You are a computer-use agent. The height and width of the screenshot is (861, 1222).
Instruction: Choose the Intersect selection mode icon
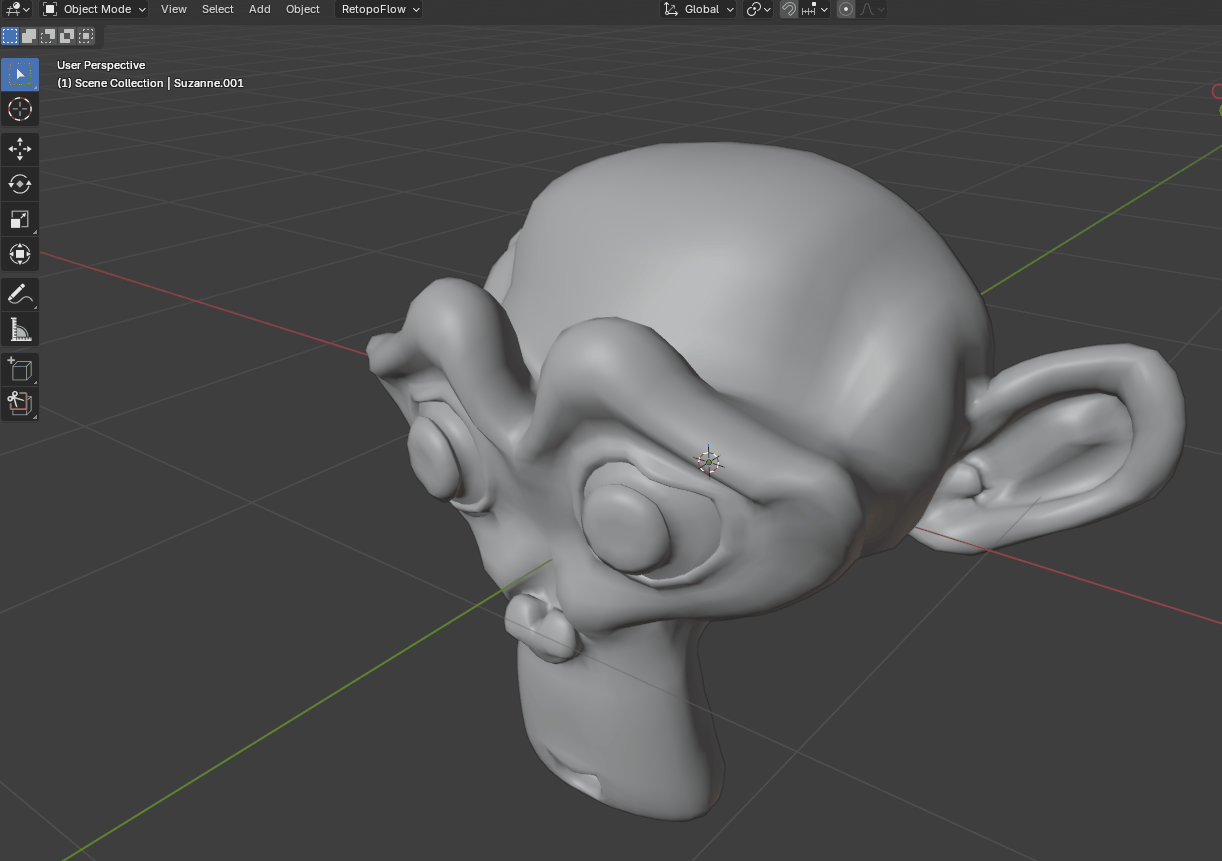(x=86, y=36)
